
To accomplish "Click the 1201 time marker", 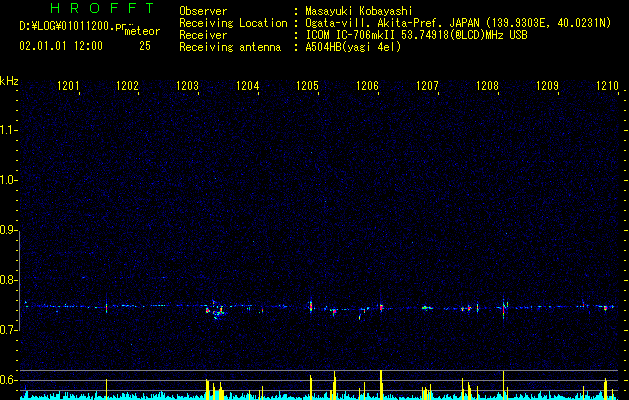I will click(x=68, y=85).
